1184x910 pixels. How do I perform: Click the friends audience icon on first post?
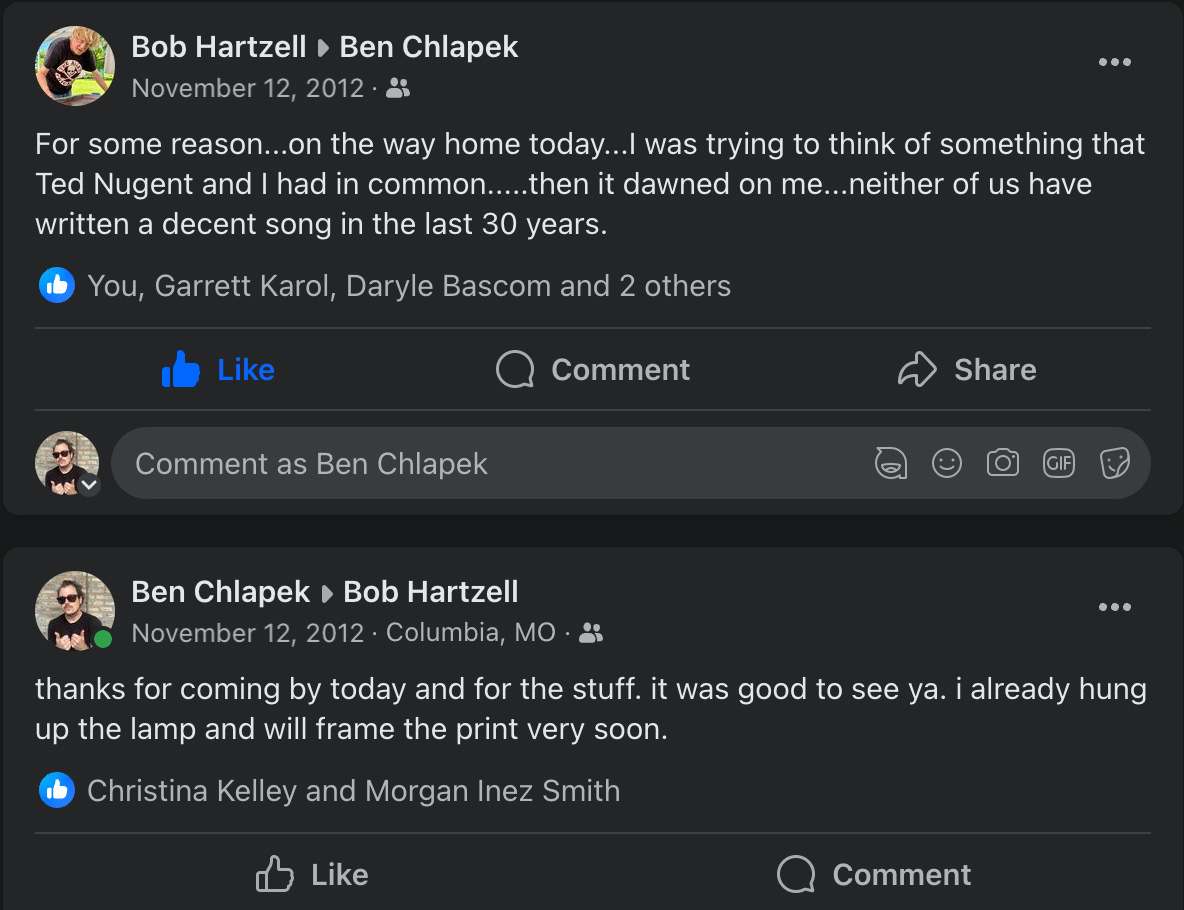tap(398, 89)
